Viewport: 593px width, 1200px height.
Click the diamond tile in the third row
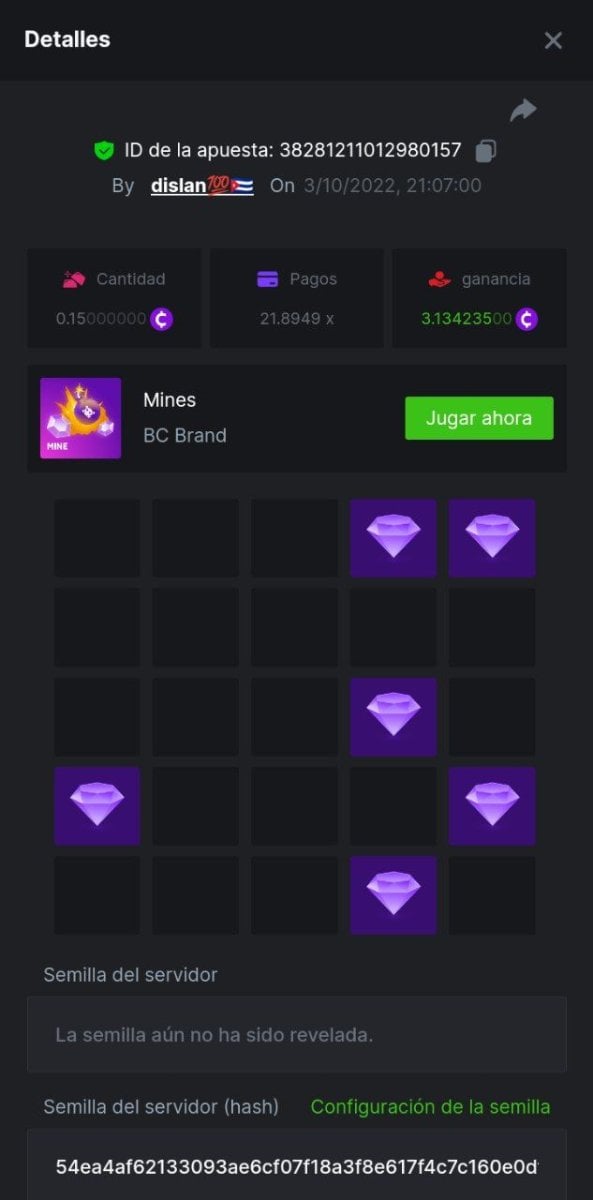point(393,714)
